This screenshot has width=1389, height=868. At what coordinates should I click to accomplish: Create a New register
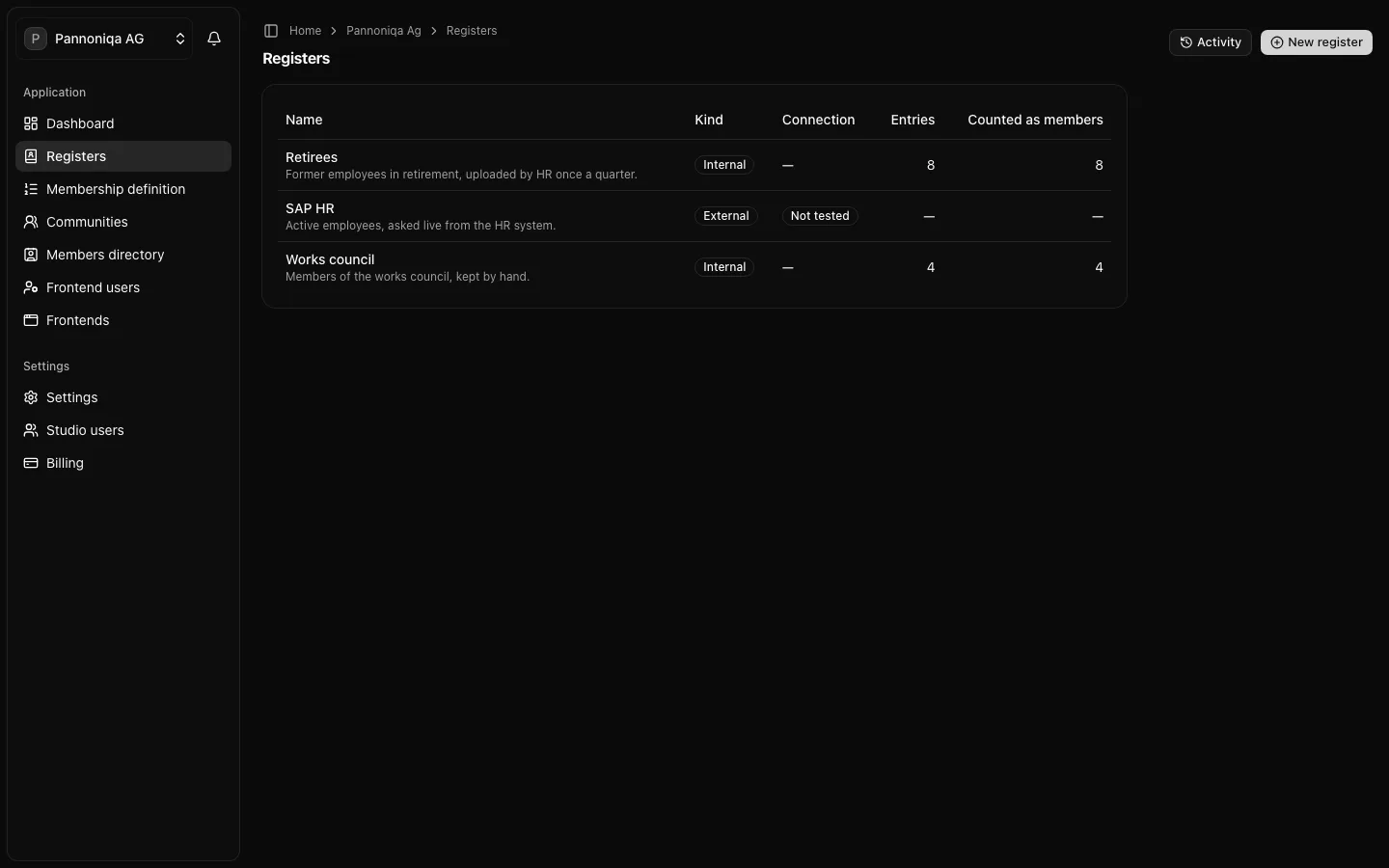[x=1317, y=42]
